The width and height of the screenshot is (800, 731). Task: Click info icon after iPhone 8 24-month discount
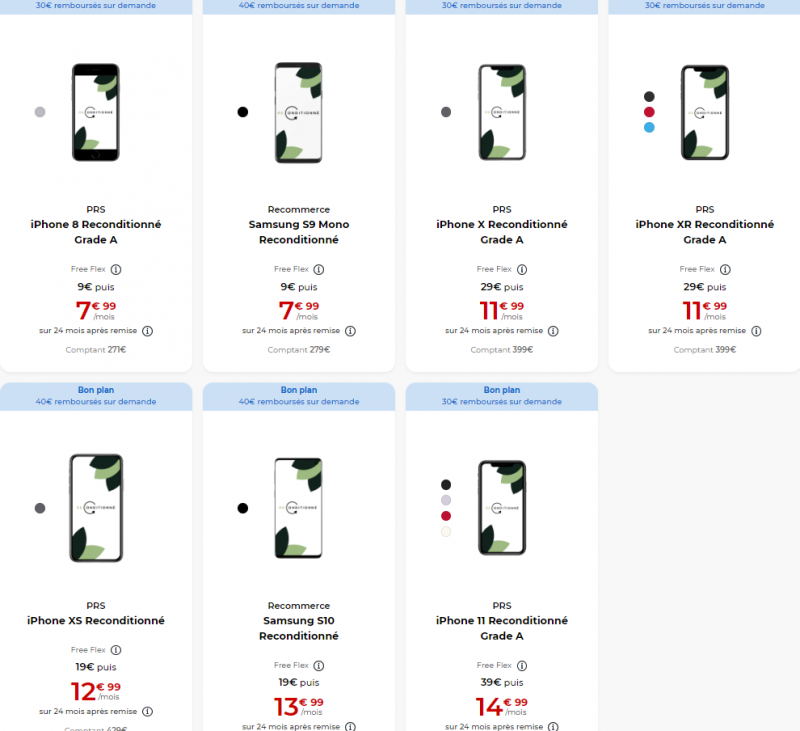point(147,331)
